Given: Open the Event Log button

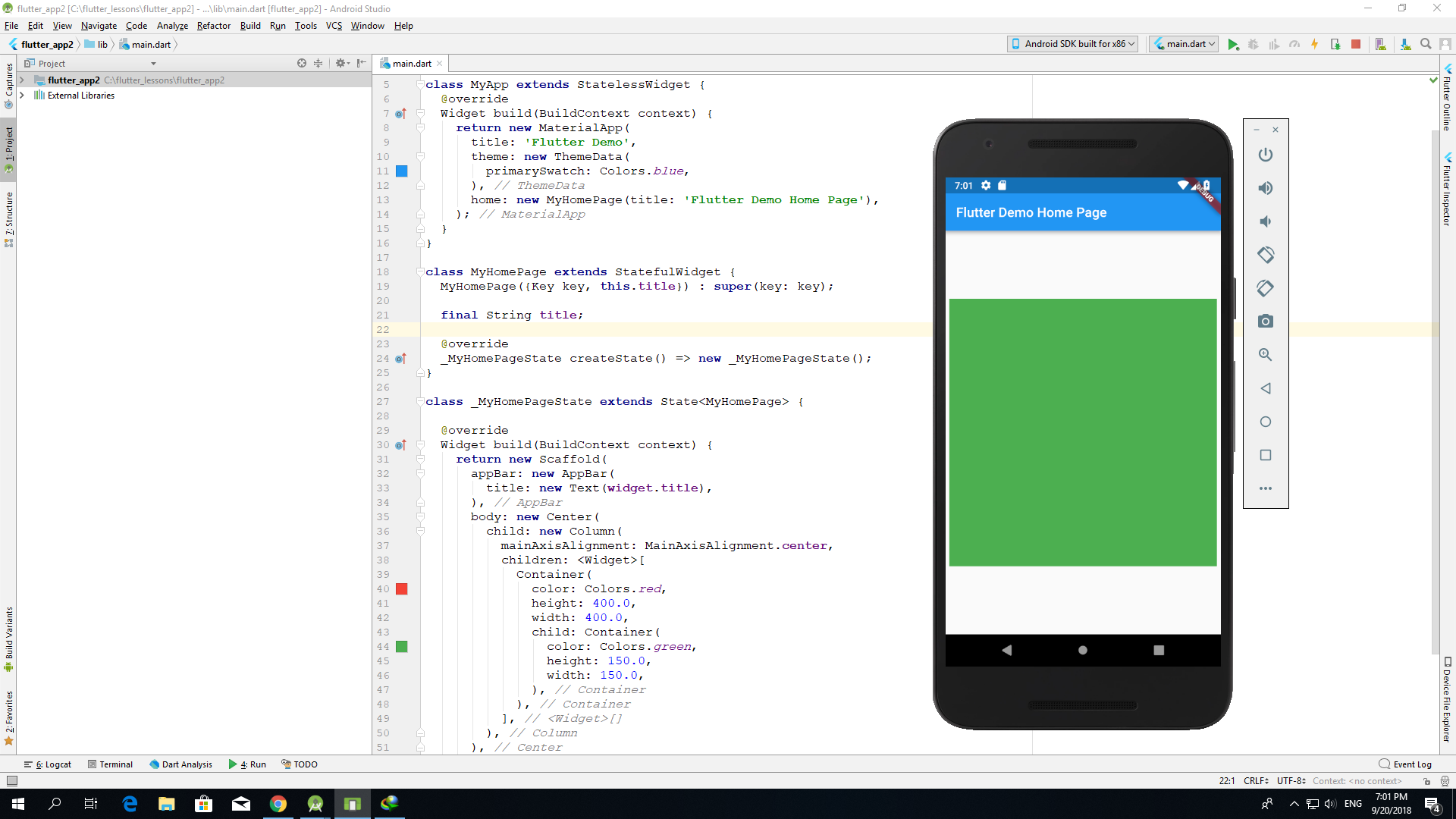Looking at the screenshot, I should tap(1405, 764).
